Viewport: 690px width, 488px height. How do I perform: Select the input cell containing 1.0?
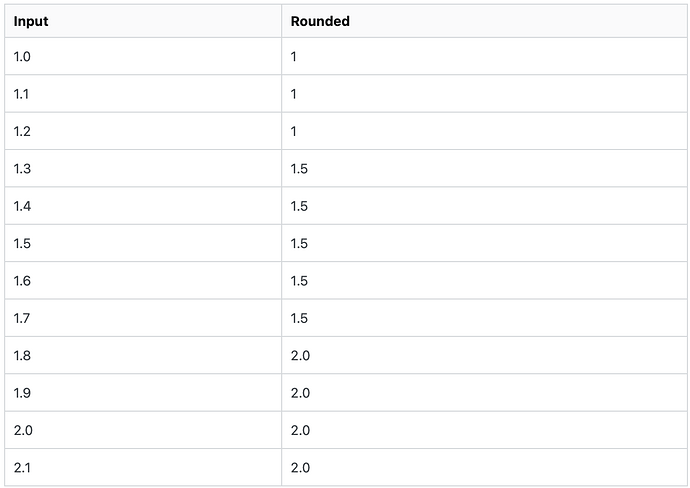point(22,57)
